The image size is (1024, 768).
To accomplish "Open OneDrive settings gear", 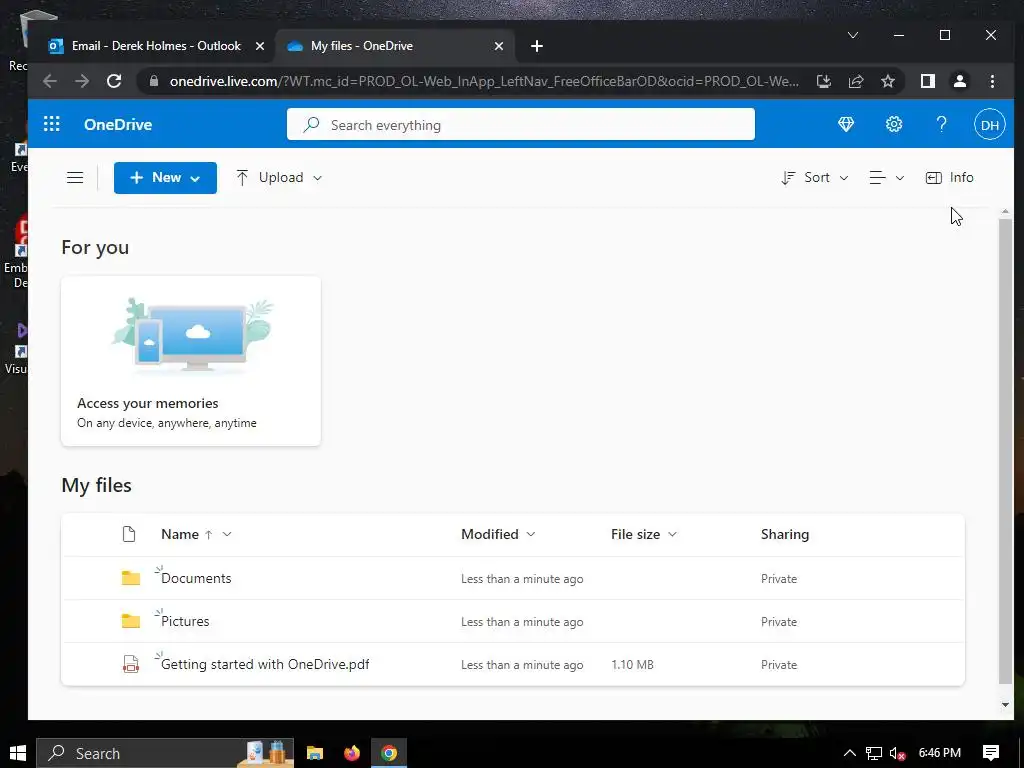I will 893,124.
